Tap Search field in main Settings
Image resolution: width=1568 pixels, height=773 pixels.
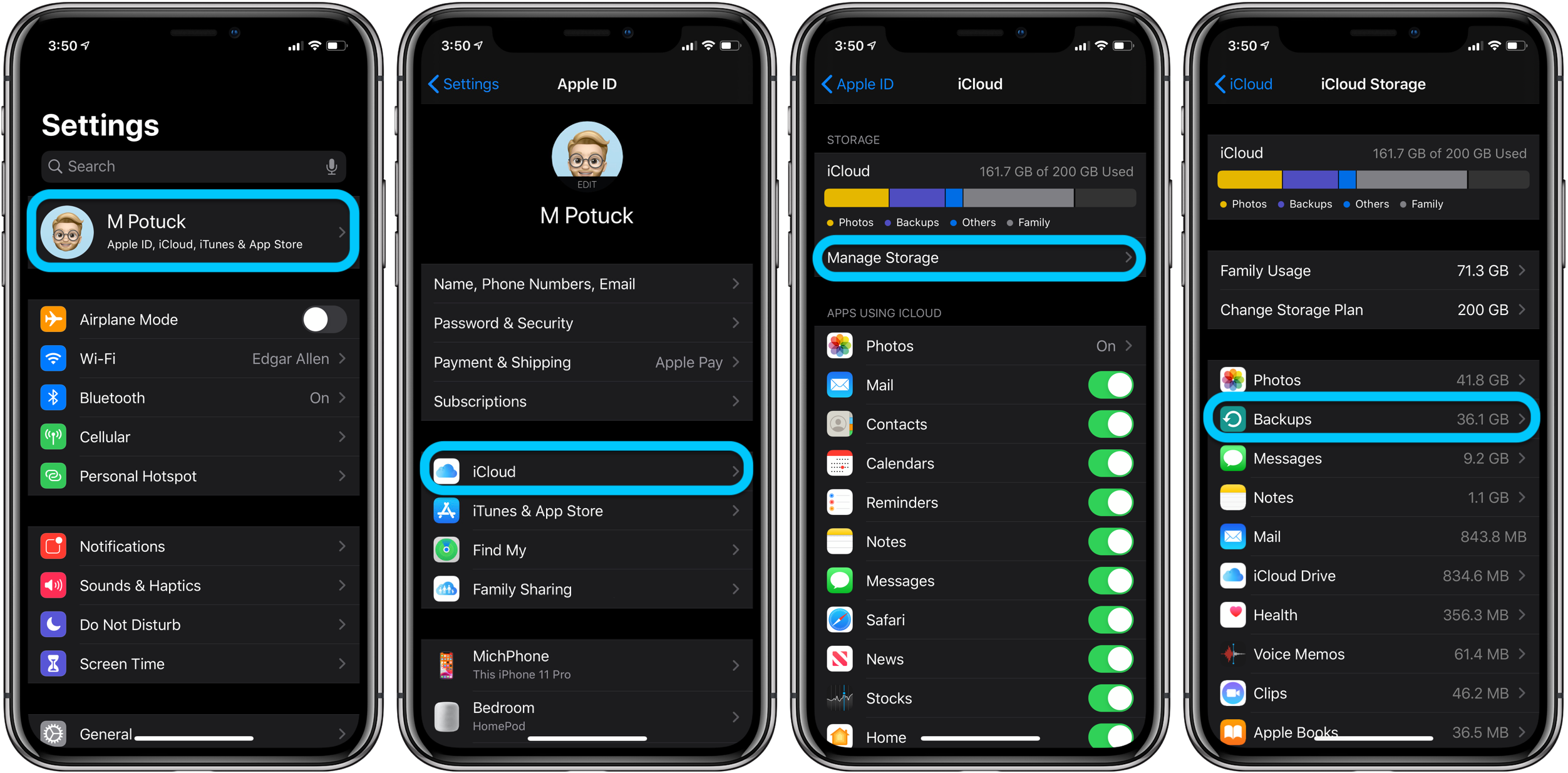tap(197, 165)
